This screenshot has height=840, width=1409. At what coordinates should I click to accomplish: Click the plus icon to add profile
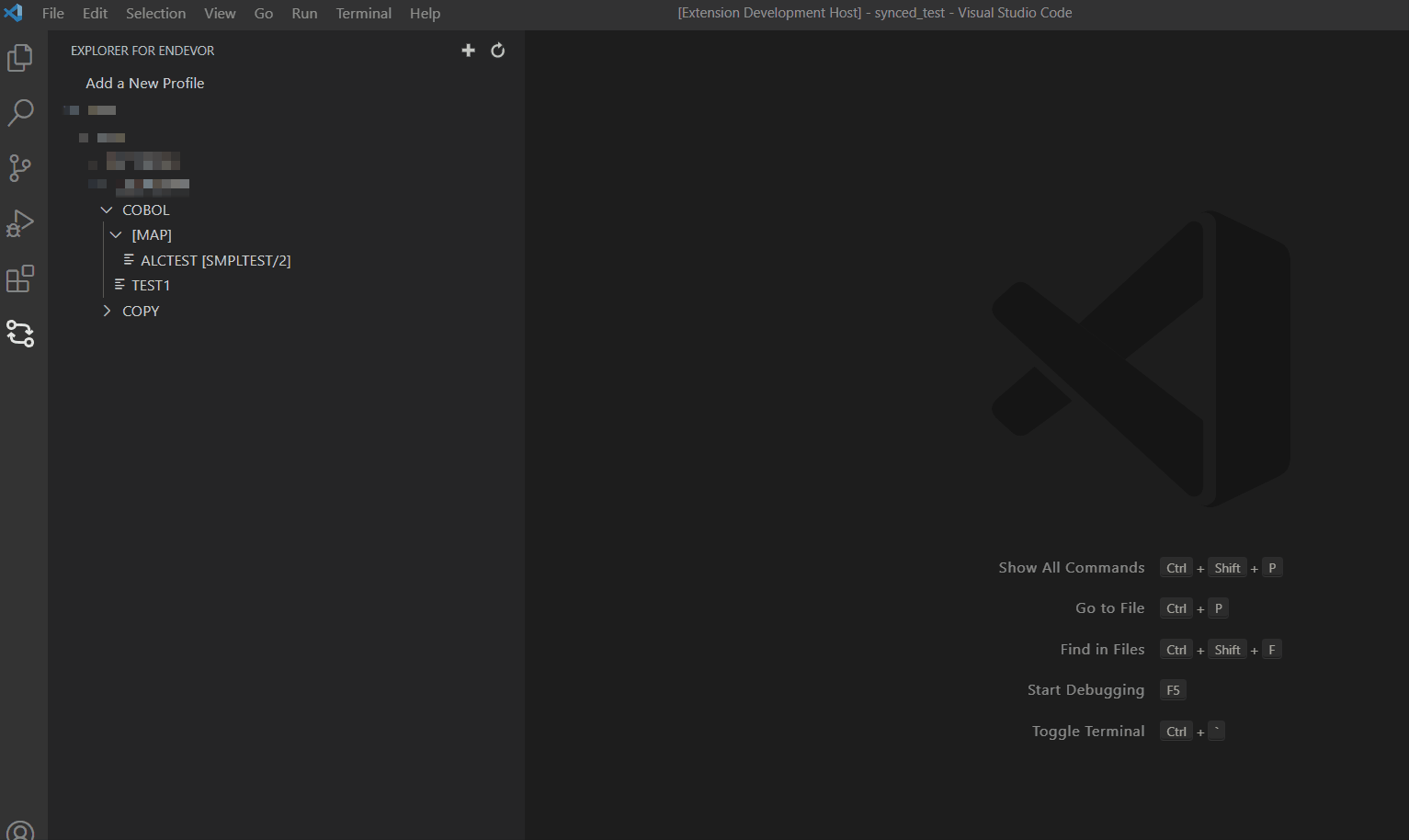coord(468,51)
